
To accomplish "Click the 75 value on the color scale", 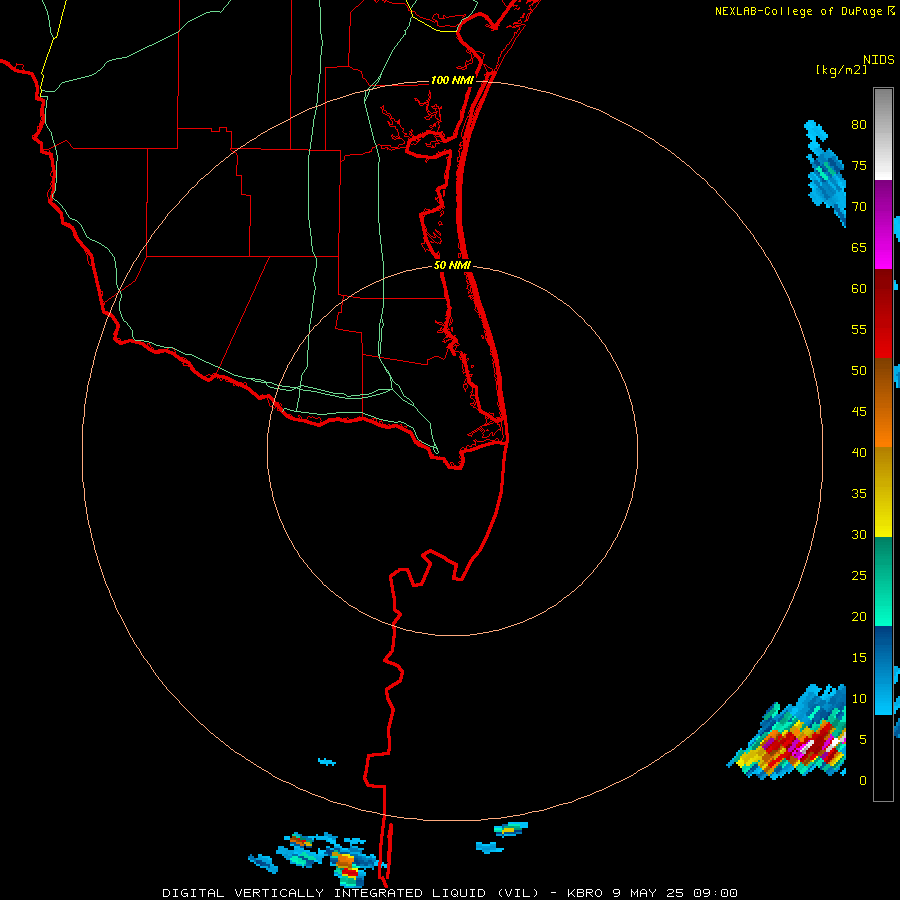I will (x=859, y=166).
